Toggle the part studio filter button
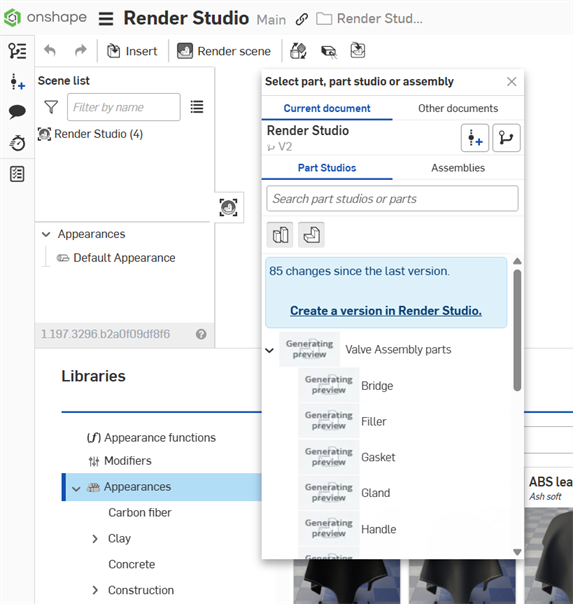573x604 pixels. tap(311, 235)
